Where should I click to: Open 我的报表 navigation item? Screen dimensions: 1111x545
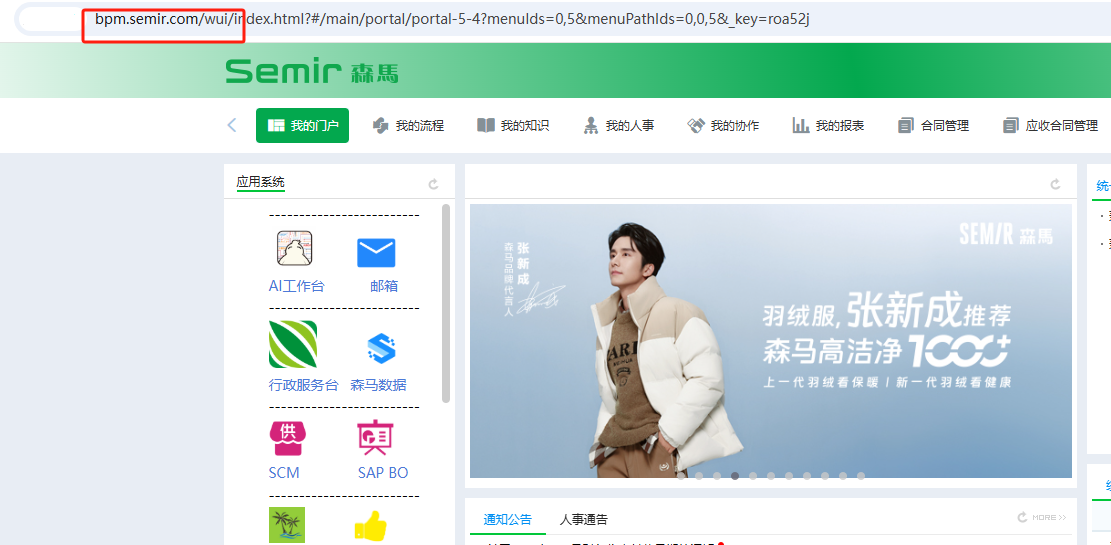point(828,125)
